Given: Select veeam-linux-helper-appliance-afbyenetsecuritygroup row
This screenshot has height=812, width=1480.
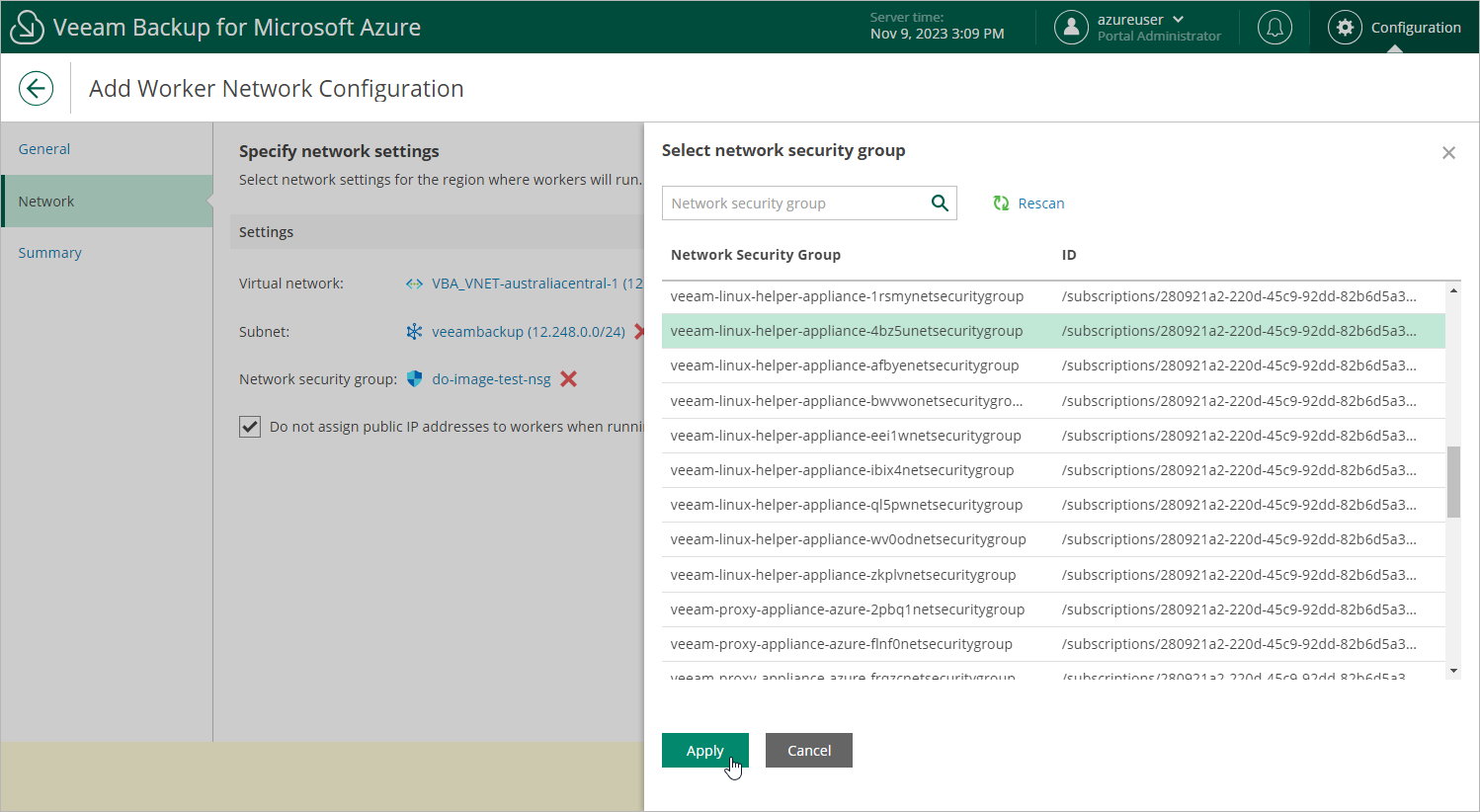Looking at the screenshot, I should pyautogui.click(x=1053, y=365).
